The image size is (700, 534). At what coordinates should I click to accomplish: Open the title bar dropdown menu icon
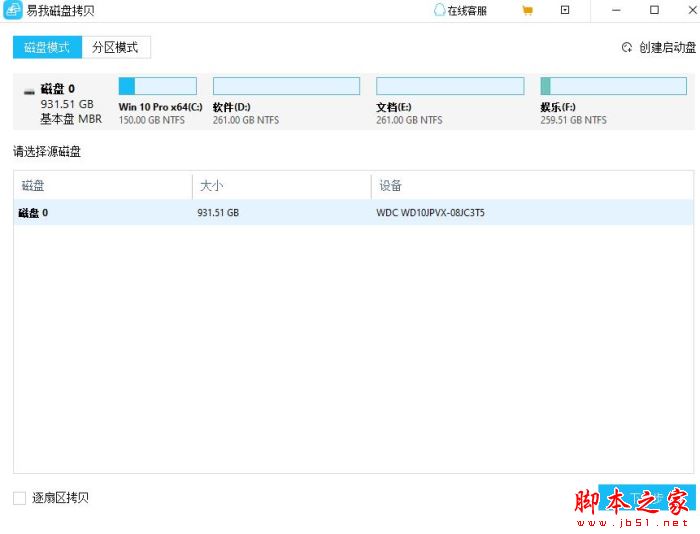(565, 10)
